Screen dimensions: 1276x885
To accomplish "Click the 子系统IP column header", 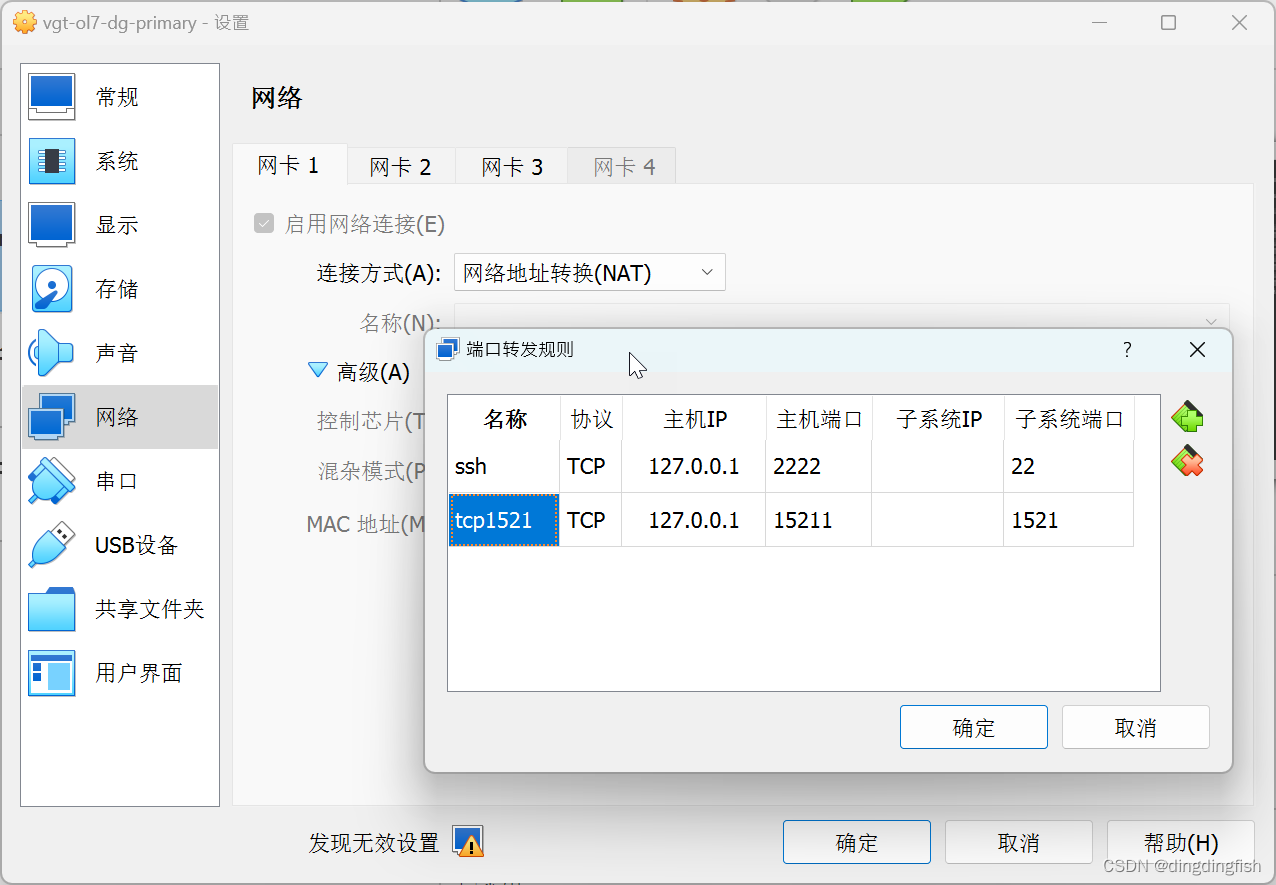I will pos(938,419).
